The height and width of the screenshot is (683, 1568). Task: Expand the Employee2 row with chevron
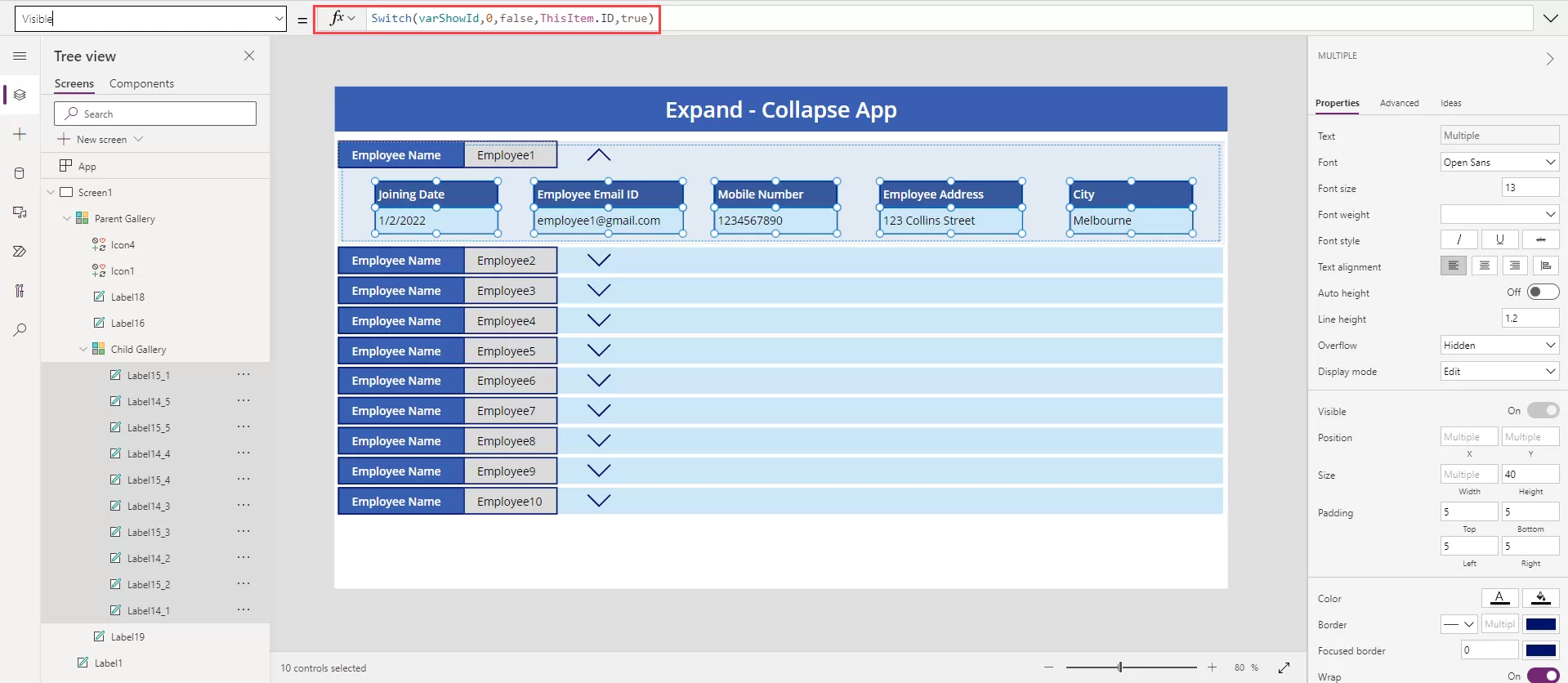[599, 261]
